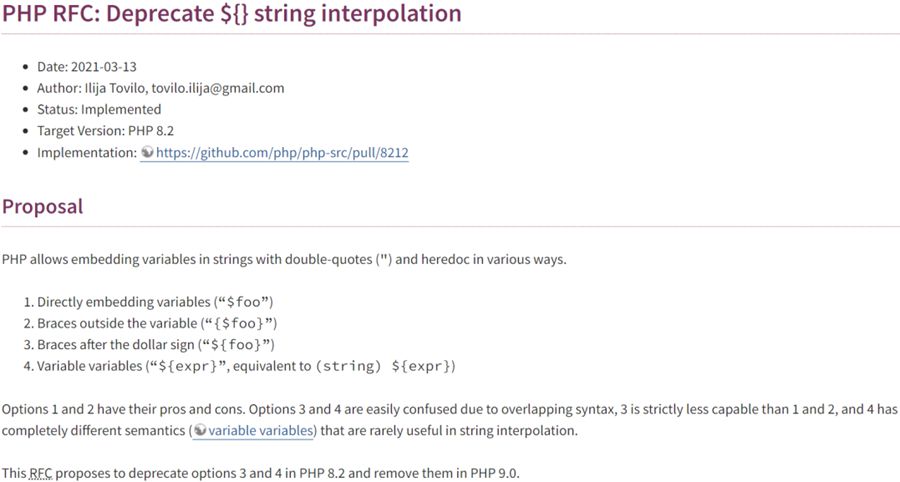Click the Proposal section heading
900x482 pixels.
coord(42,207)
